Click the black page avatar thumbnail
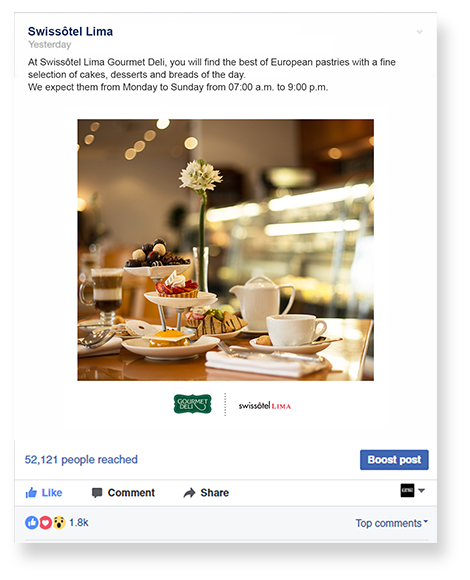470x580 pixels. point(407,490)
